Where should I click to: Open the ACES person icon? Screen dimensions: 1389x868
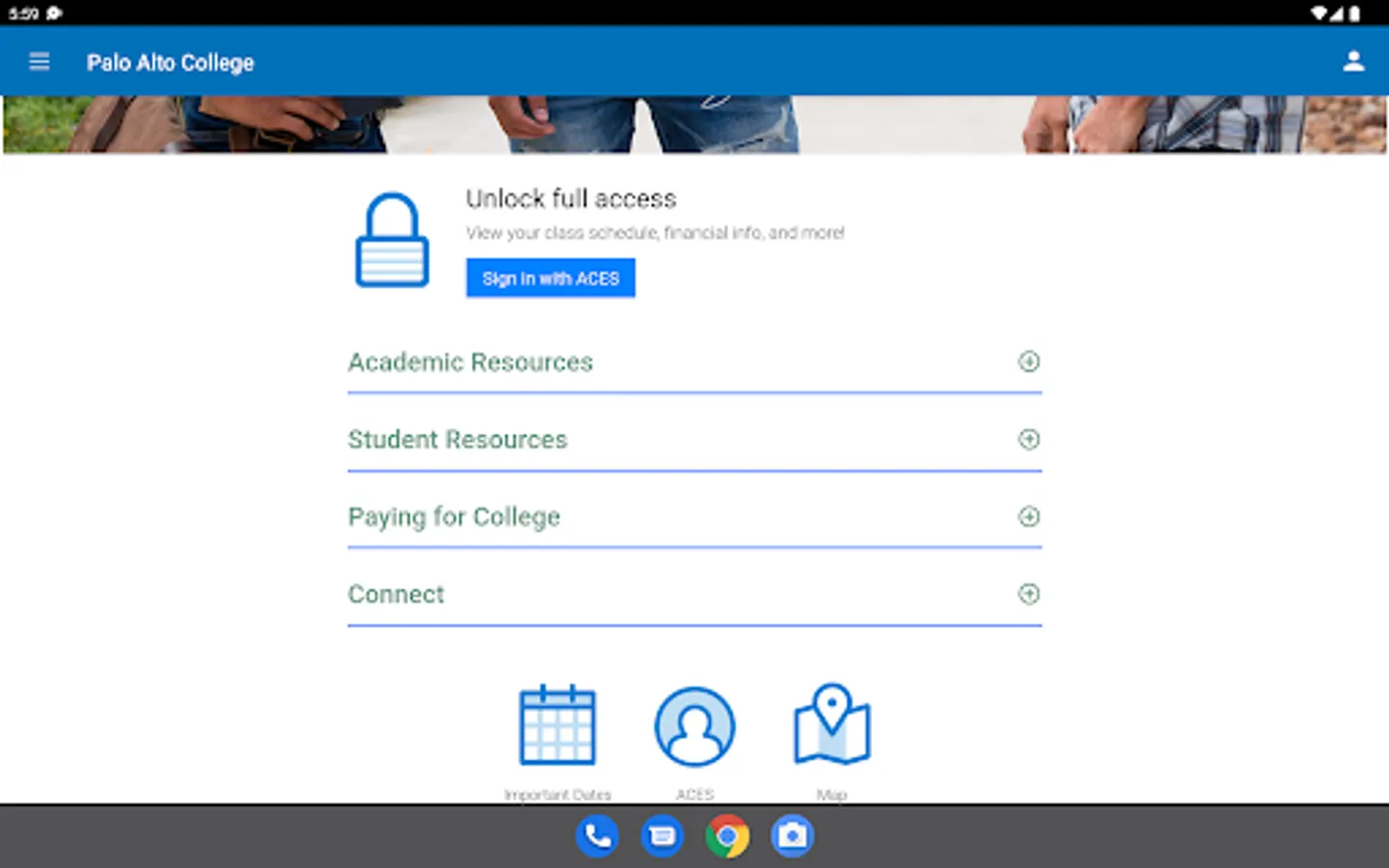click(x=694, y=726)
